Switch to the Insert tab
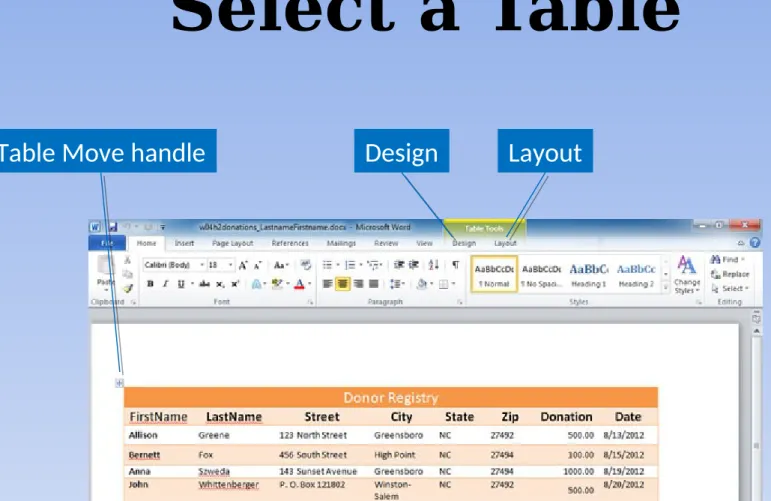The width and height of the screenshot is (771, 501). point(184,243)
